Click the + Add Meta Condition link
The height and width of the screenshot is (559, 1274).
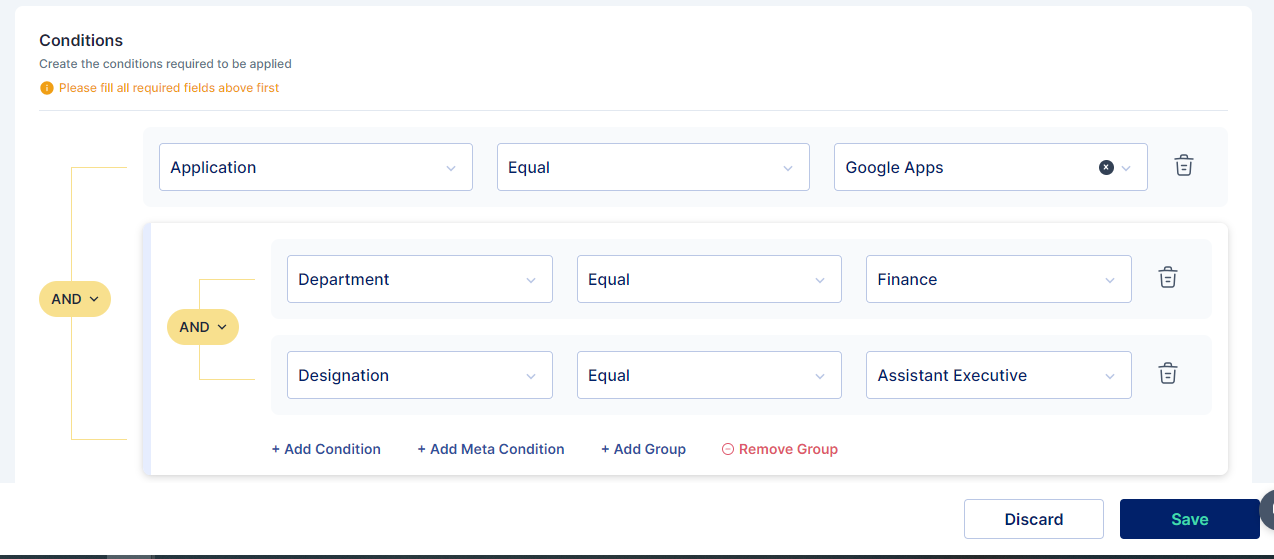pos(490,449)
